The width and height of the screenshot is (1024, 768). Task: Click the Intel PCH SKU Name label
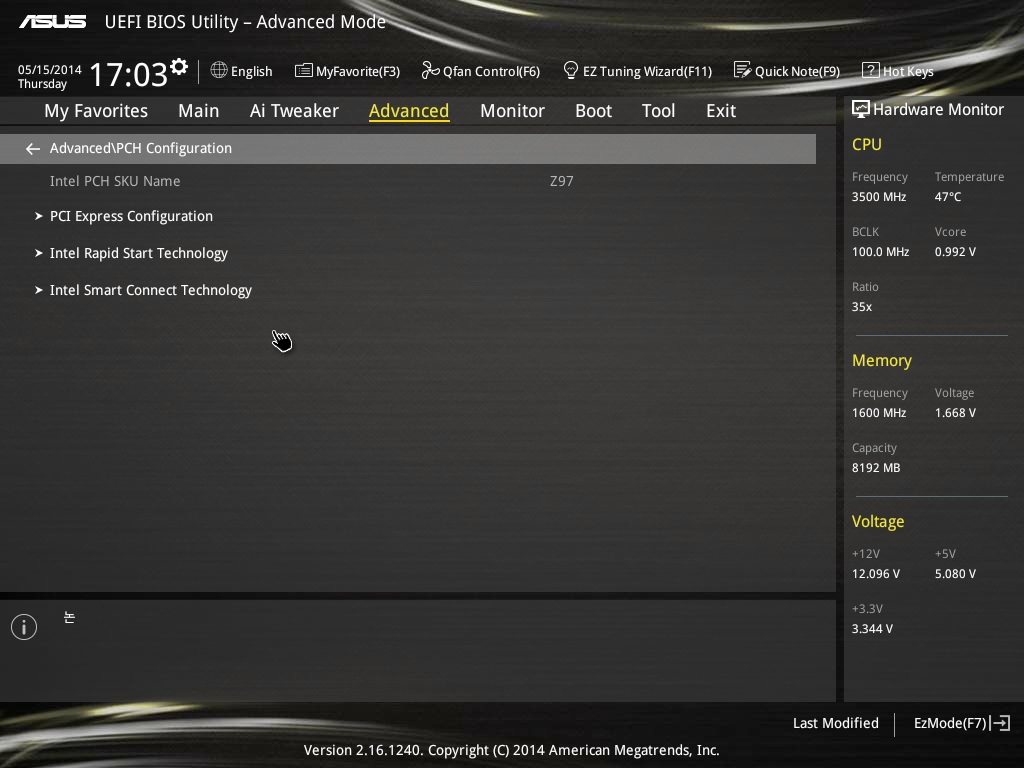point(115,181)
